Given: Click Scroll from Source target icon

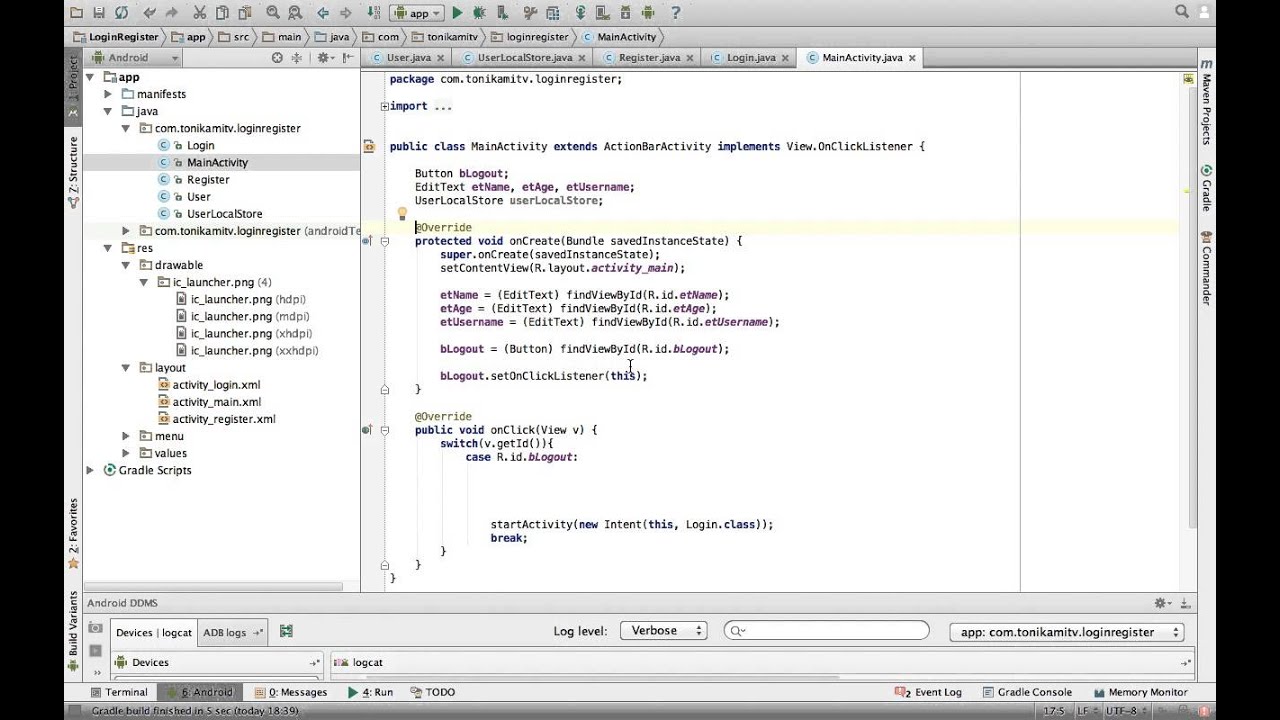Looking at the screenshot, I should pos(277,58).
